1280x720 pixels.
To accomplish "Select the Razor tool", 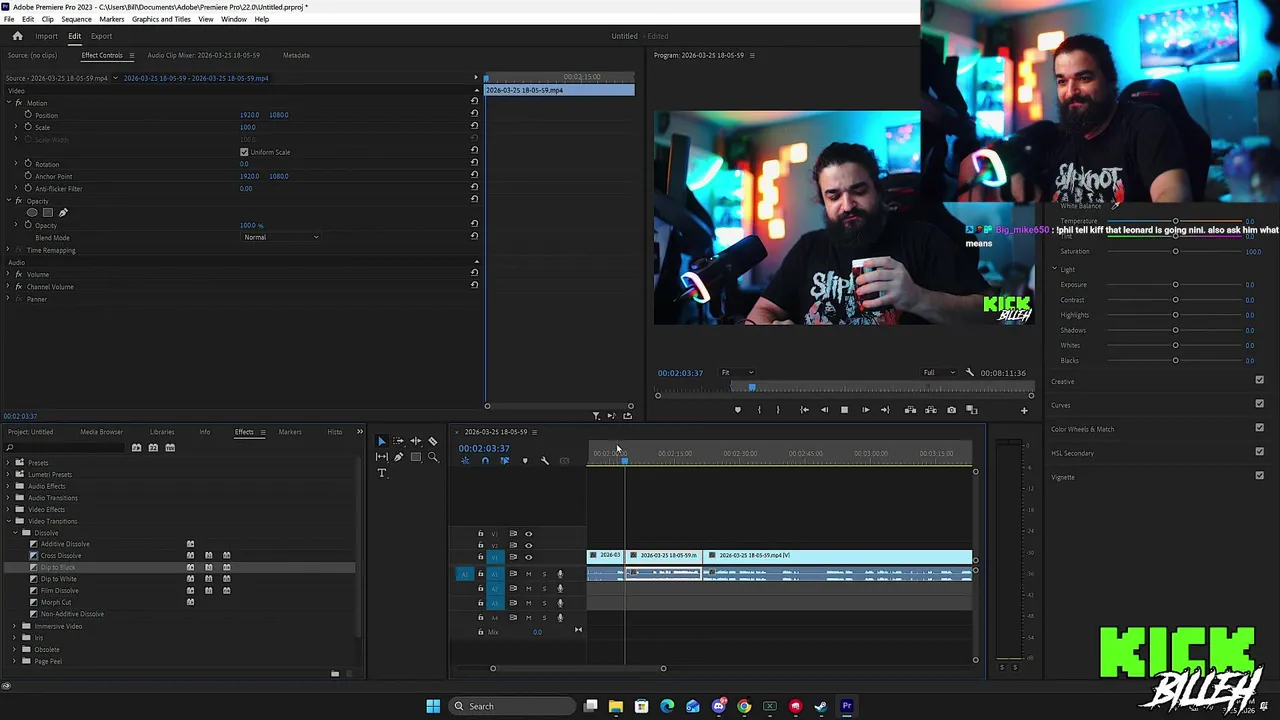I will click(x=433, y=441).
